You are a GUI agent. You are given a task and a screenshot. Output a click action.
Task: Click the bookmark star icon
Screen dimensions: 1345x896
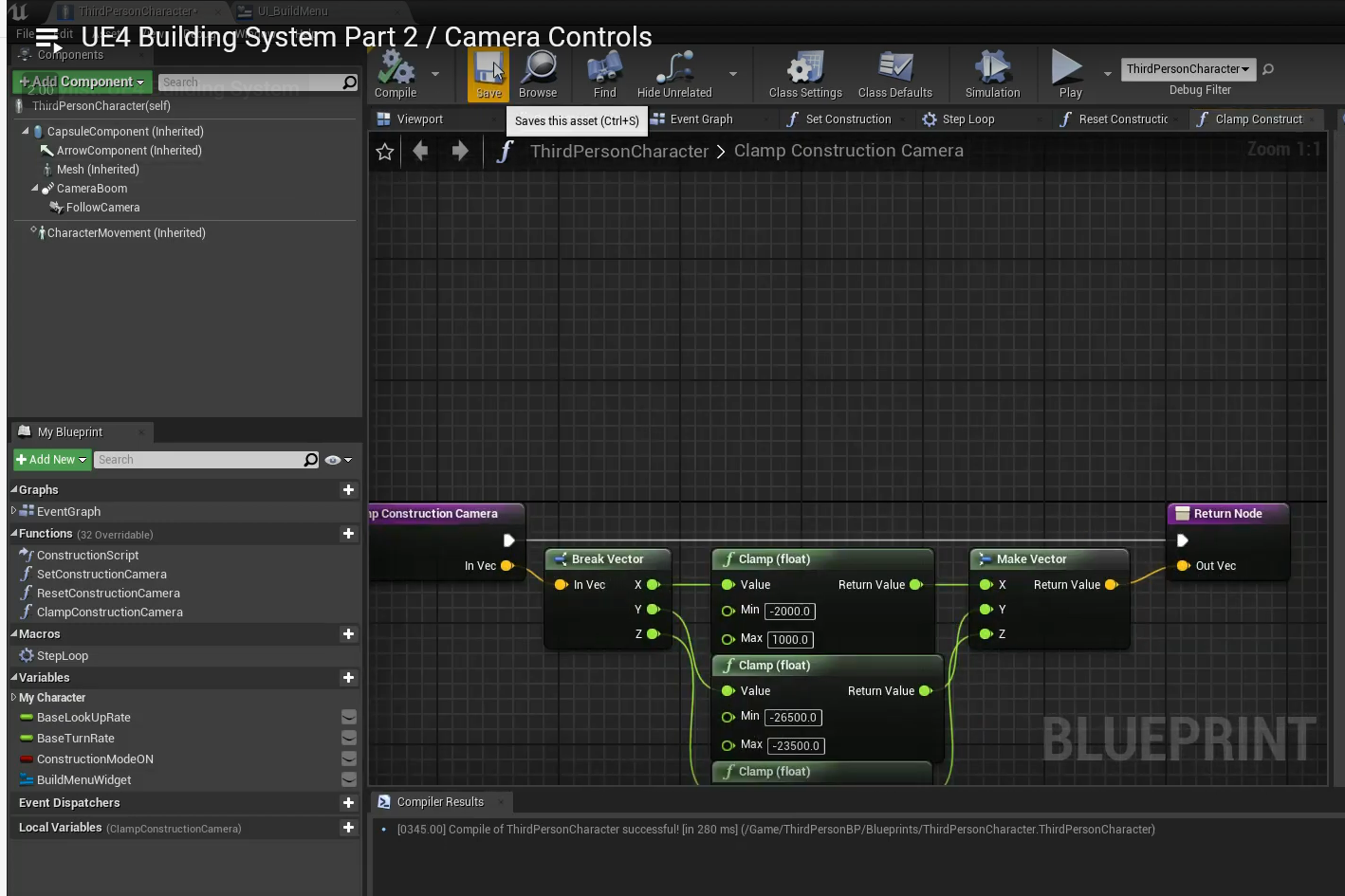click(x=385, y=152)
